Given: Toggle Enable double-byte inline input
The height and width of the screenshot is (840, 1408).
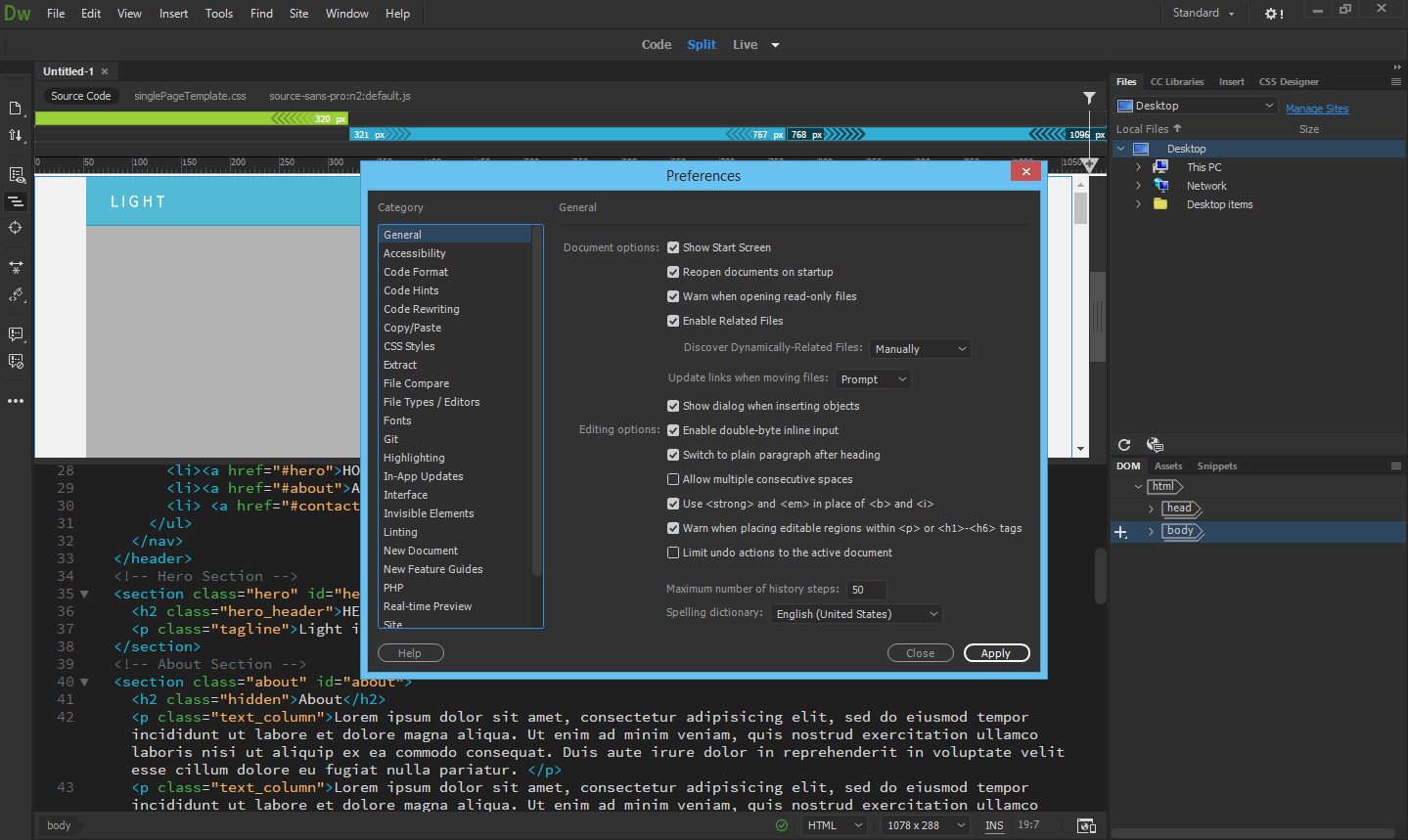Looking at the screenshot, I should click(x=673, y=430).
